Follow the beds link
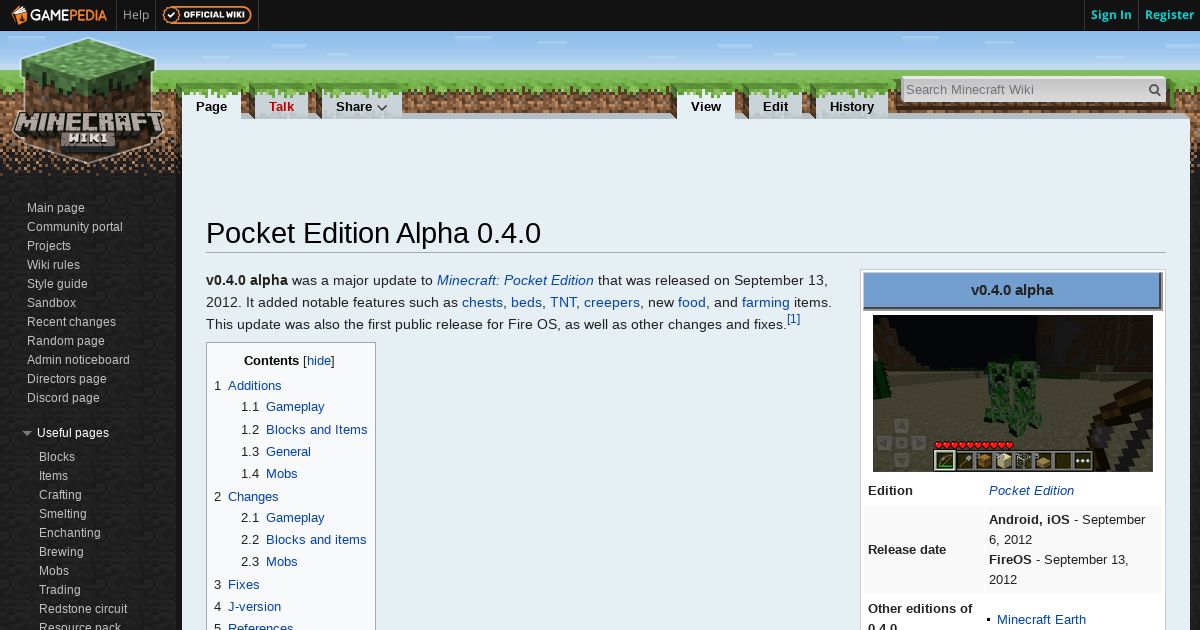This screenshot has width=1200, height=630. click(526, 302)
